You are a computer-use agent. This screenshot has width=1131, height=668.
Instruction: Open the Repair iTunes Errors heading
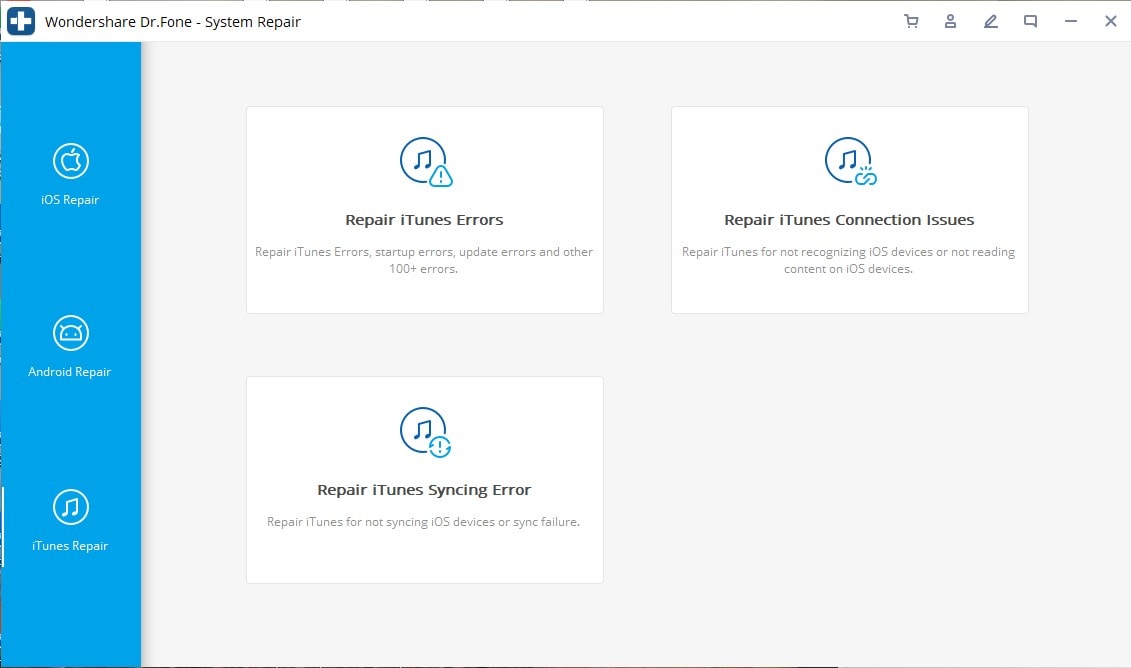click(424, 220)
